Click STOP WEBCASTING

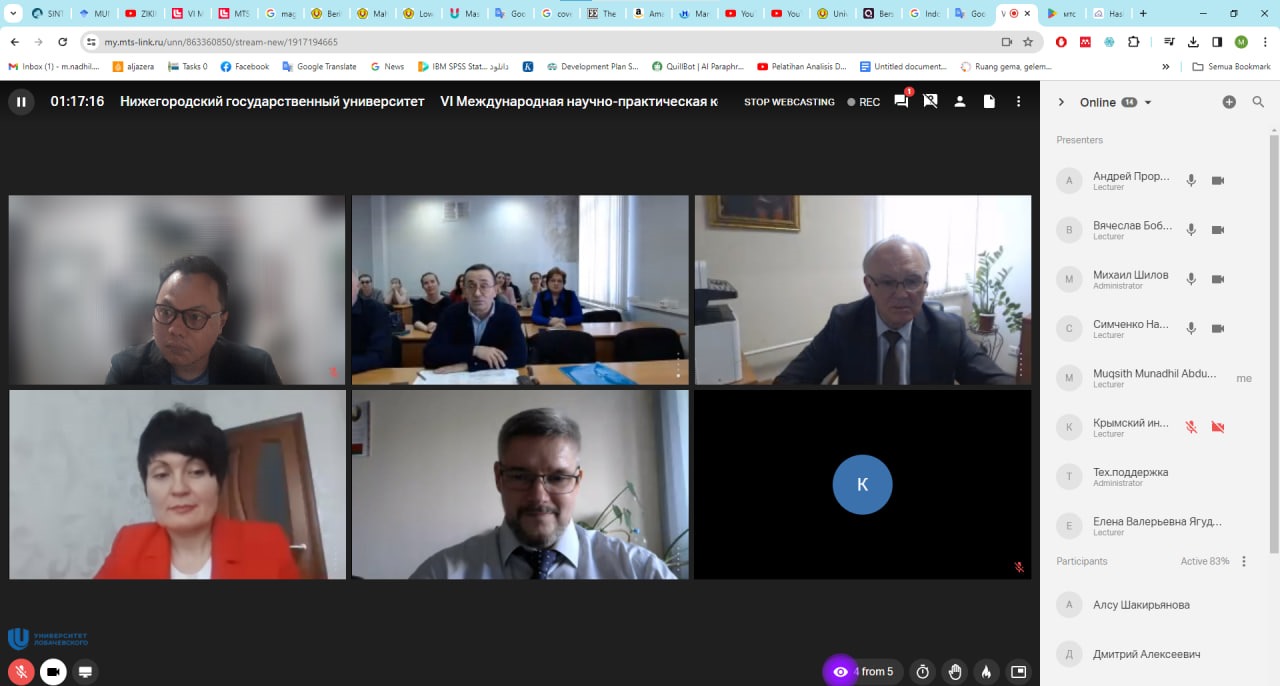coord(789,102)
